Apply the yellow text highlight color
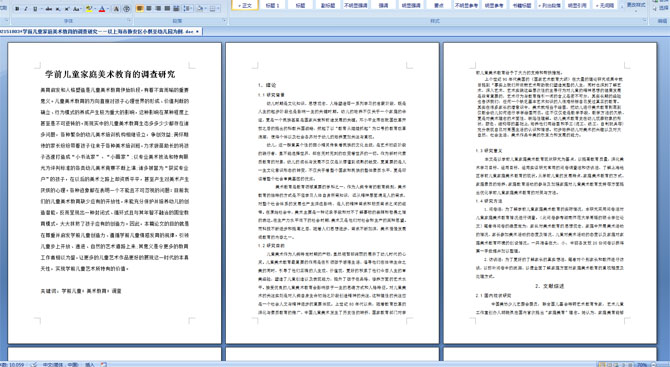 point(89,9)
